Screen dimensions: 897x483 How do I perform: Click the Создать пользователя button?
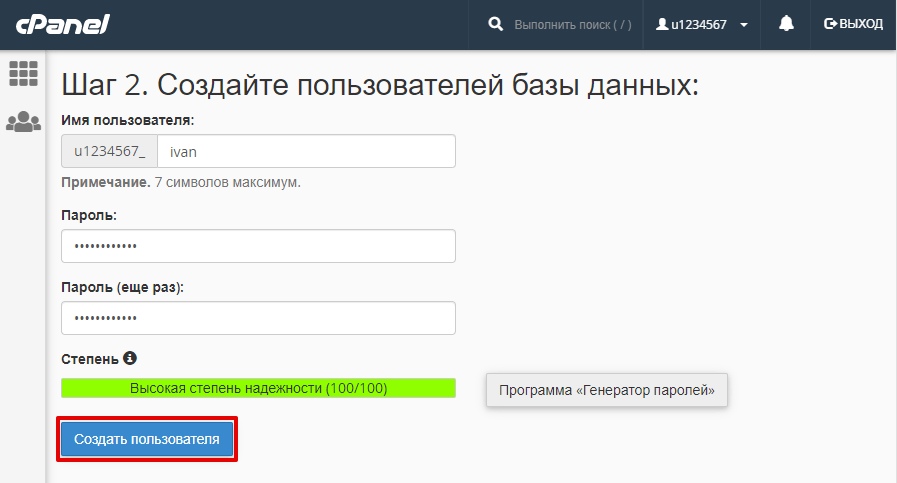point(147,439)
